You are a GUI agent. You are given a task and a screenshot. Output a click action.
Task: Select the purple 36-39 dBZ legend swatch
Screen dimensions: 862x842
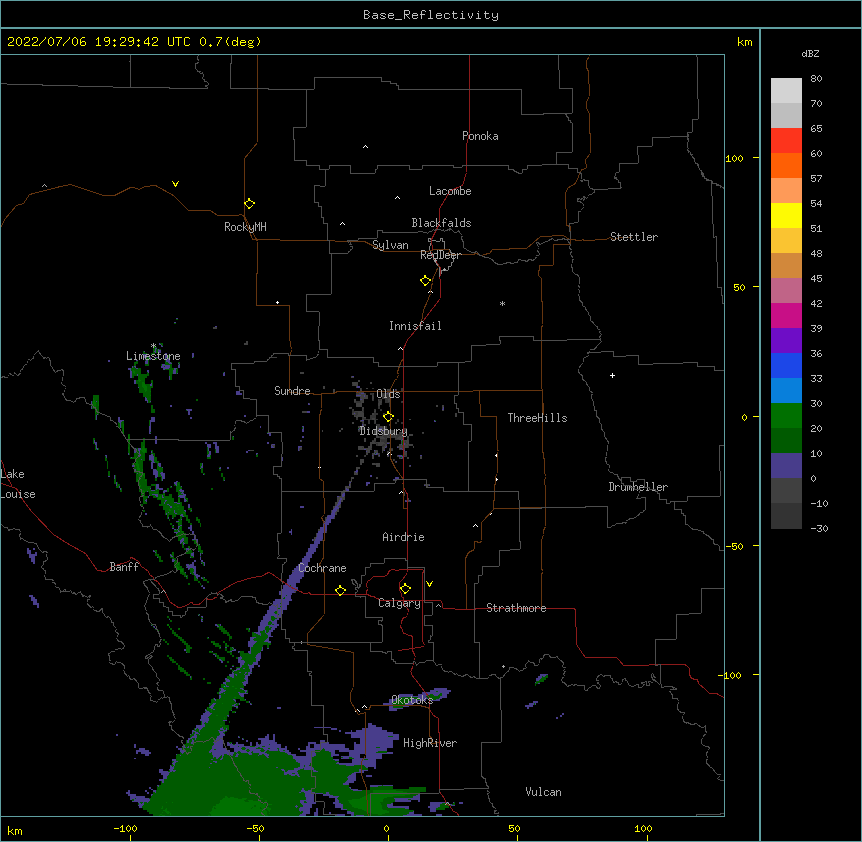(x=786, y=341)
